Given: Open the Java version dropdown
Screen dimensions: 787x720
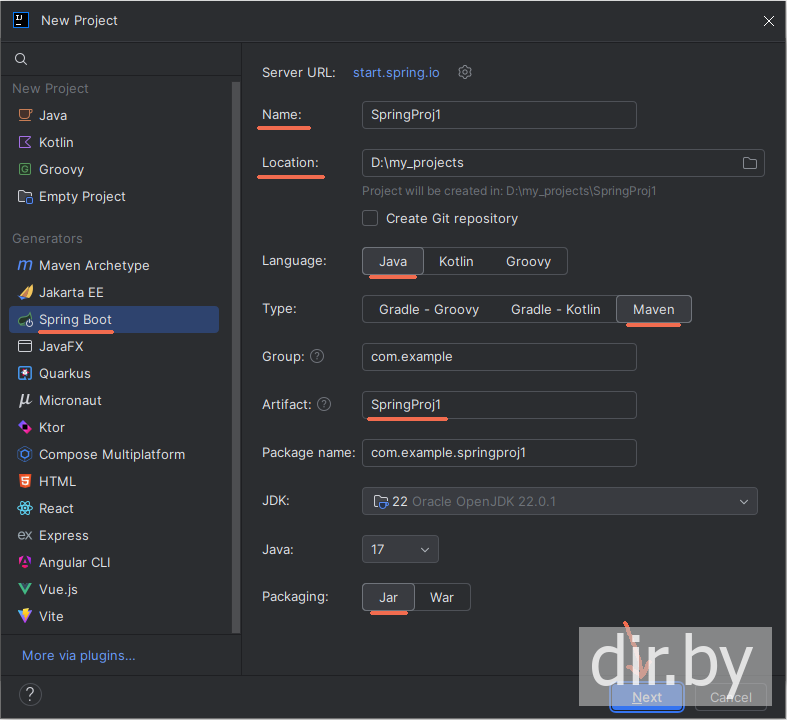Looking at the screenshot, I should pyautogui.click(x=400, y=549).
